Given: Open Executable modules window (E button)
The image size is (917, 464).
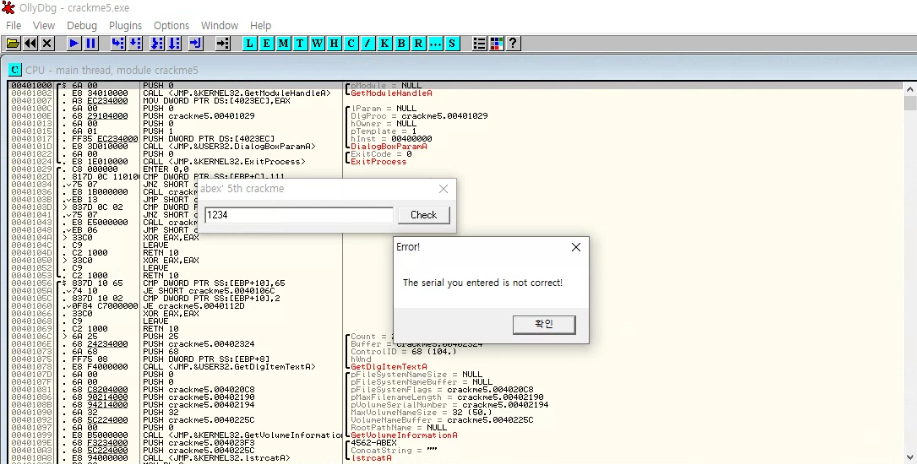Looking at the screenshot, I should [267, 43].
